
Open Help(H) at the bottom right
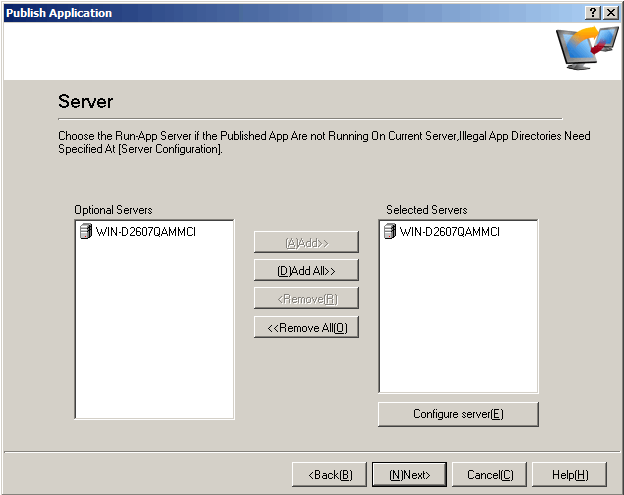(x=569, y=475)
